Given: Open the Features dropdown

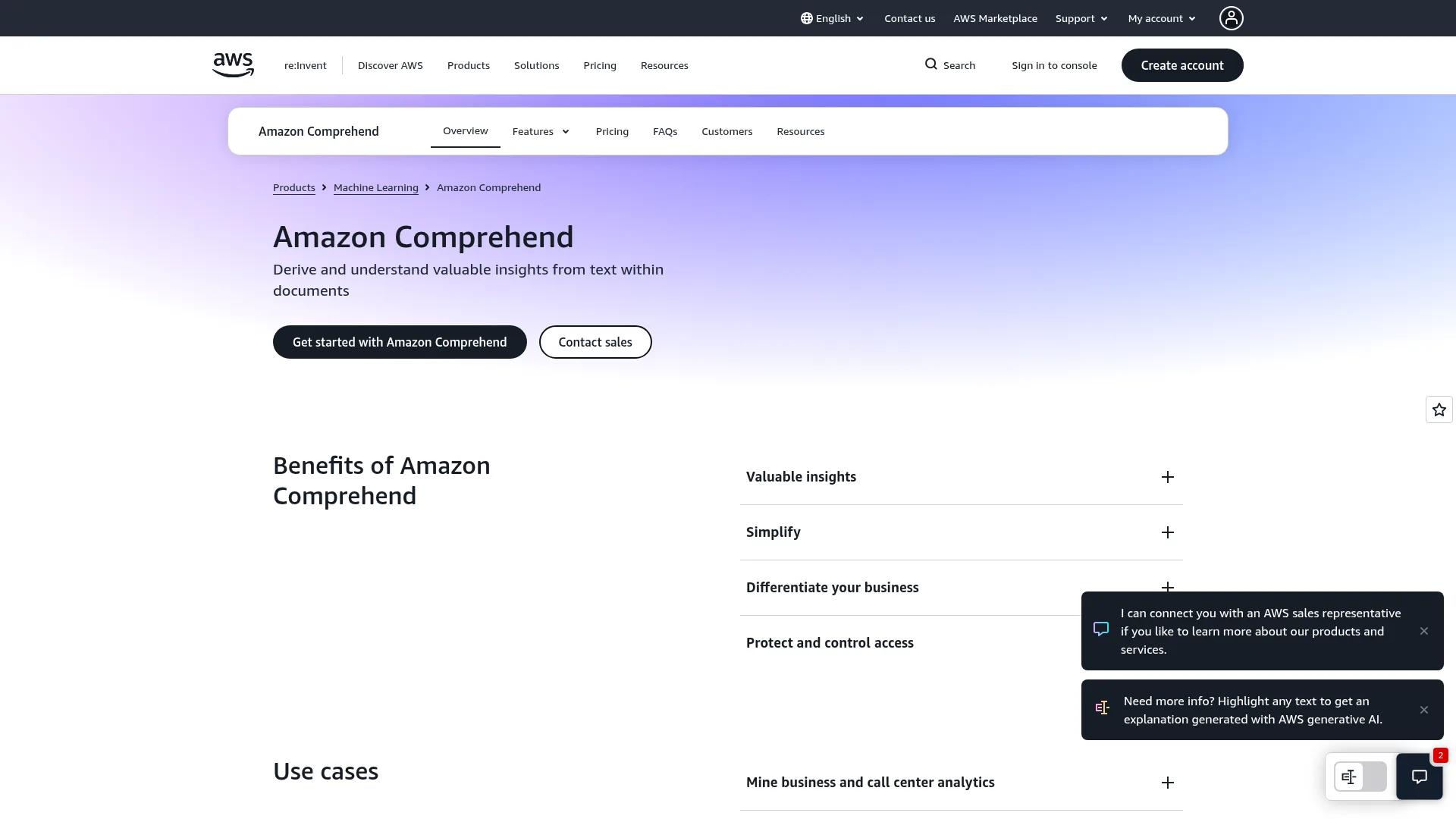Looking at the screenshot, I should [541, 131].
